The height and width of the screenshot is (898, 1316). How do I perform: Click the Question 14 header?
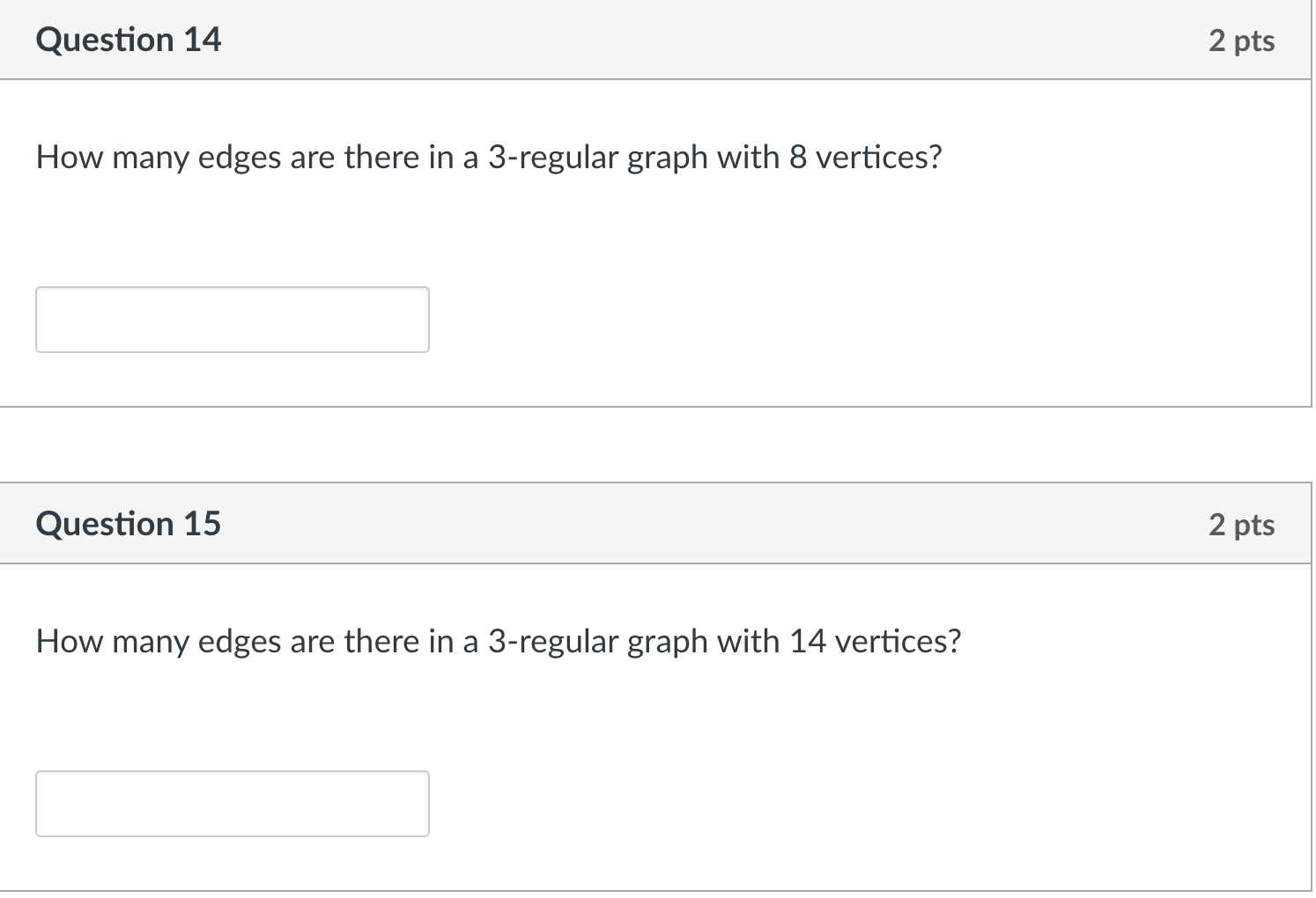coord(129,40)
